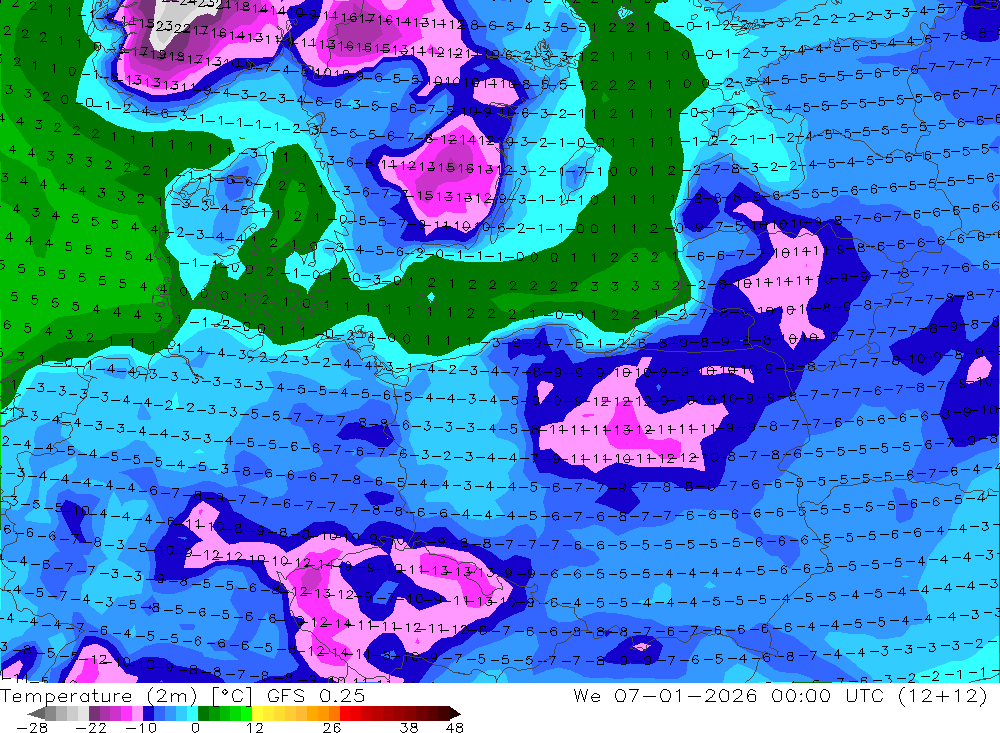This screenshot has width=1000, height=733.
Task: Click the "-28" legend label
Action: [x=31, y=727]
